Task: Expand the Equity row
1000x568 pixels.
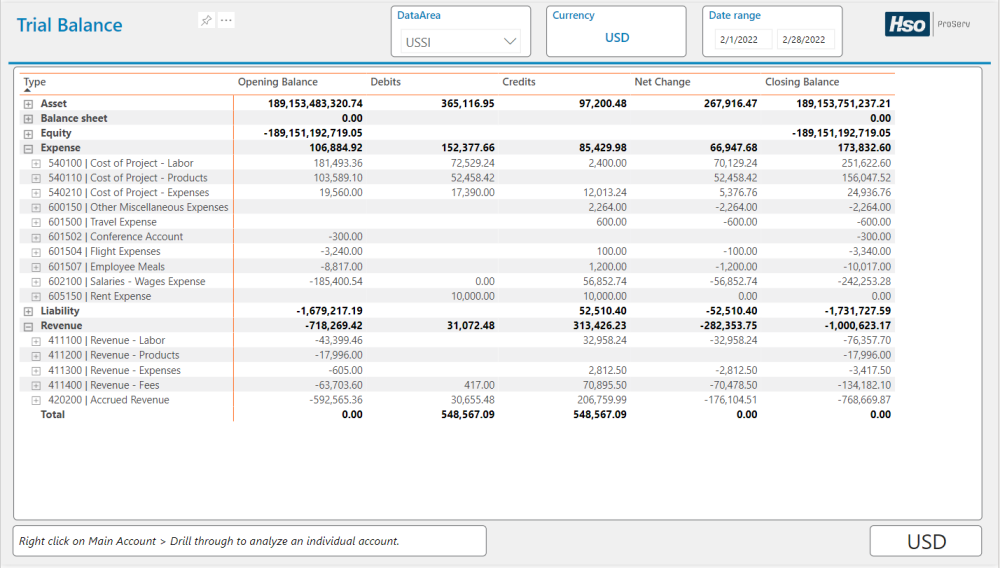Action: coord(28,133)
